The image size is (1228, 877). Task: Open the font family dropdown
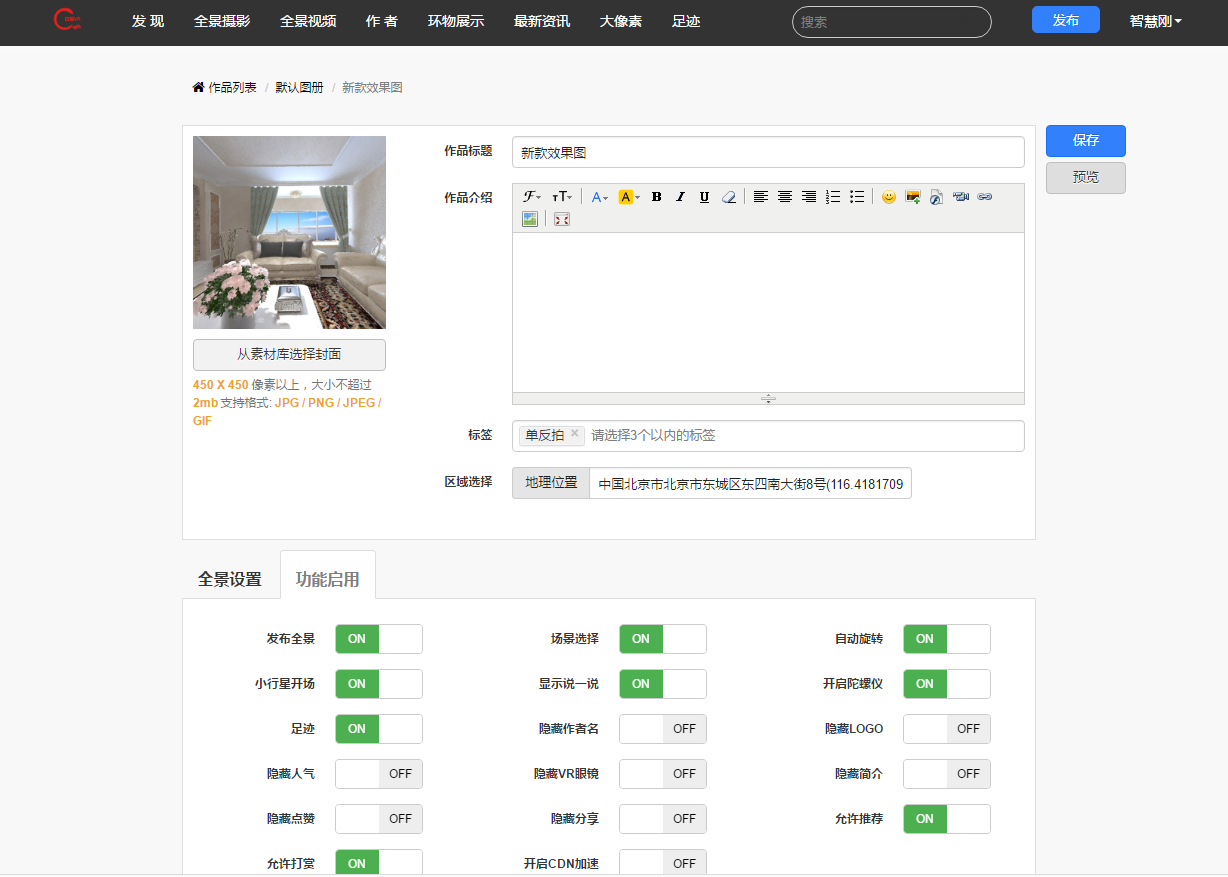point(532,197)
